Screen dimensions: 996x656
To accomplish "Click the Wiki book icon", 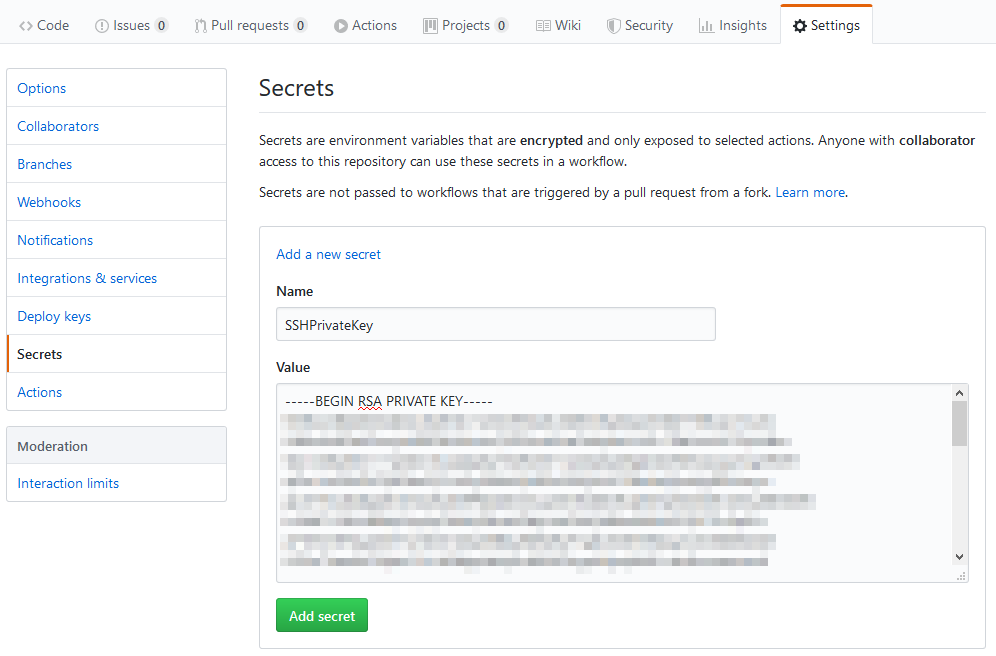I will [x=543, y=26].
